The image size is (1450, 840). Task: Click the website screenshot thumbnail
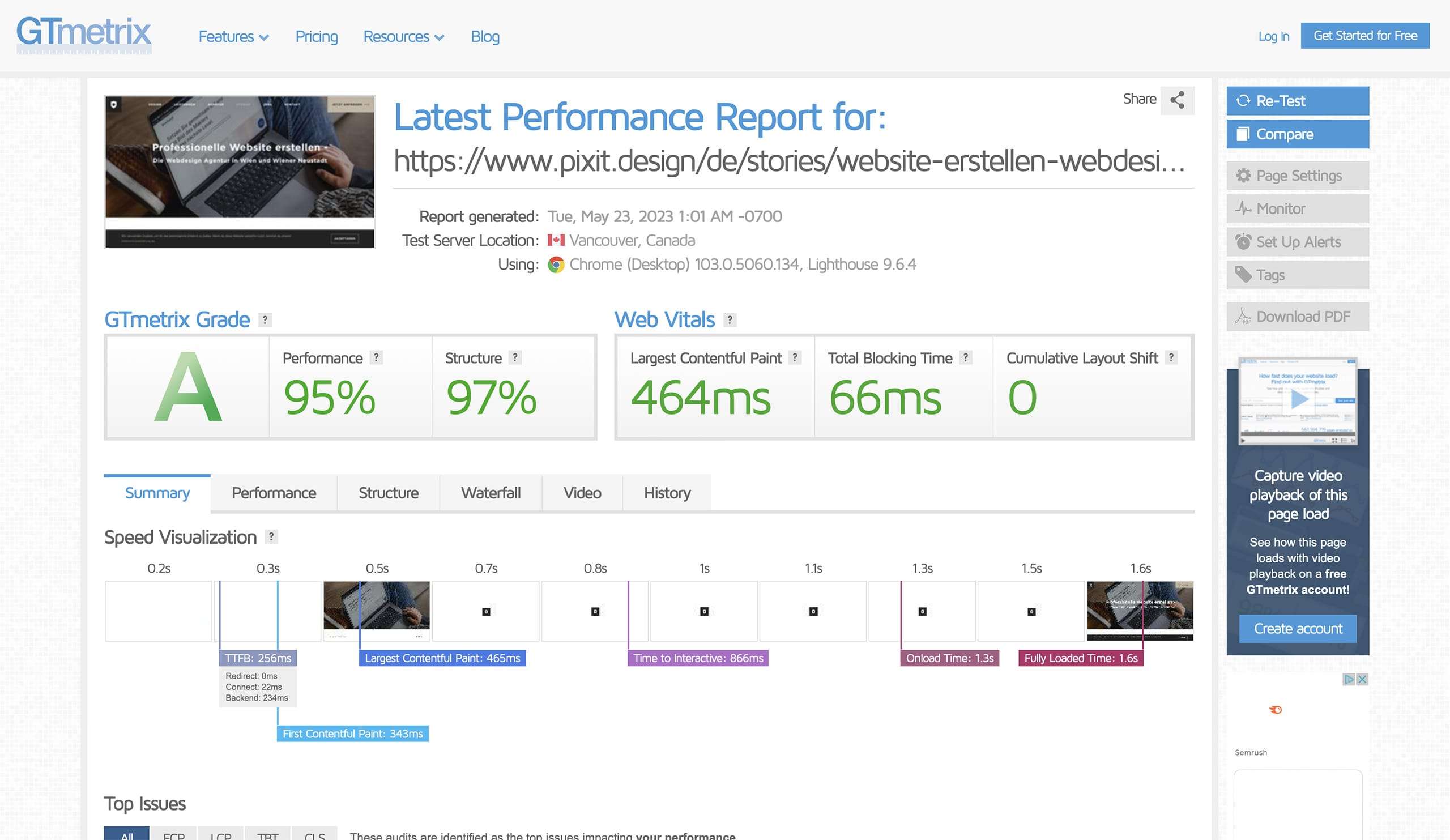click(240, 172)
